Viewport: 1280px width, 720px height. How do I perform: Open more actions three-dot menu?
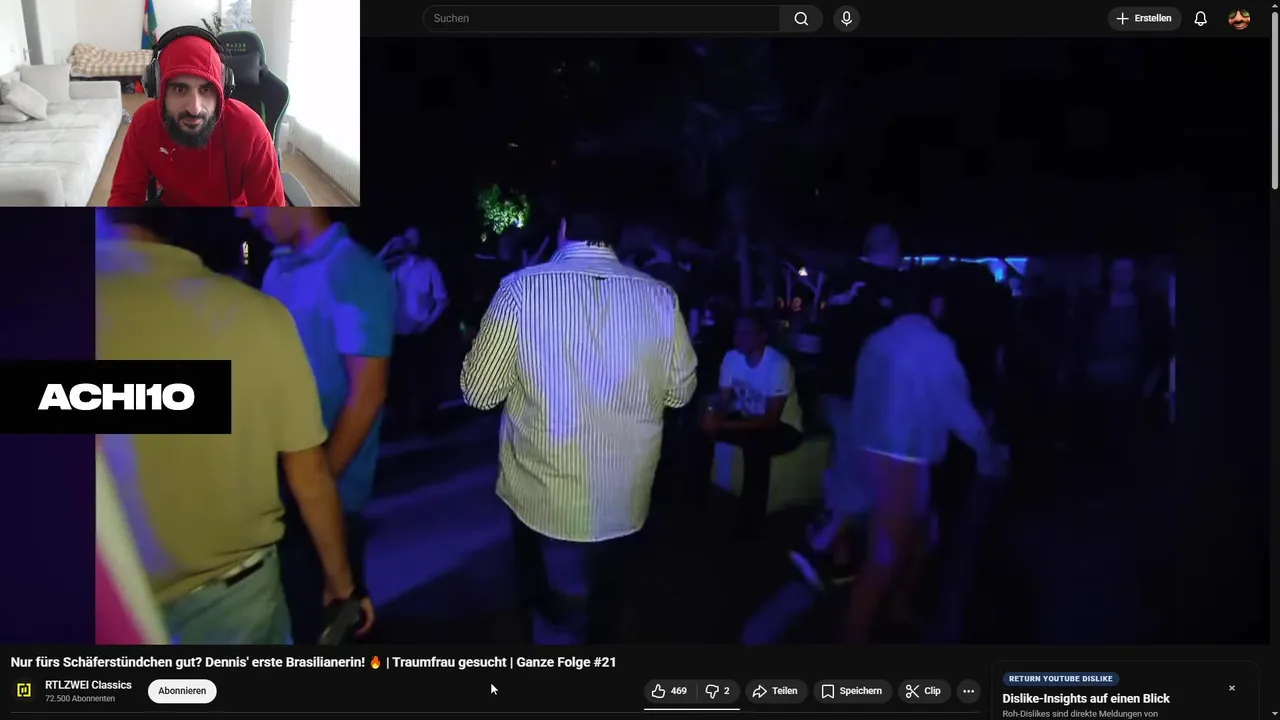pyautogui.click(x=968, y=691)
